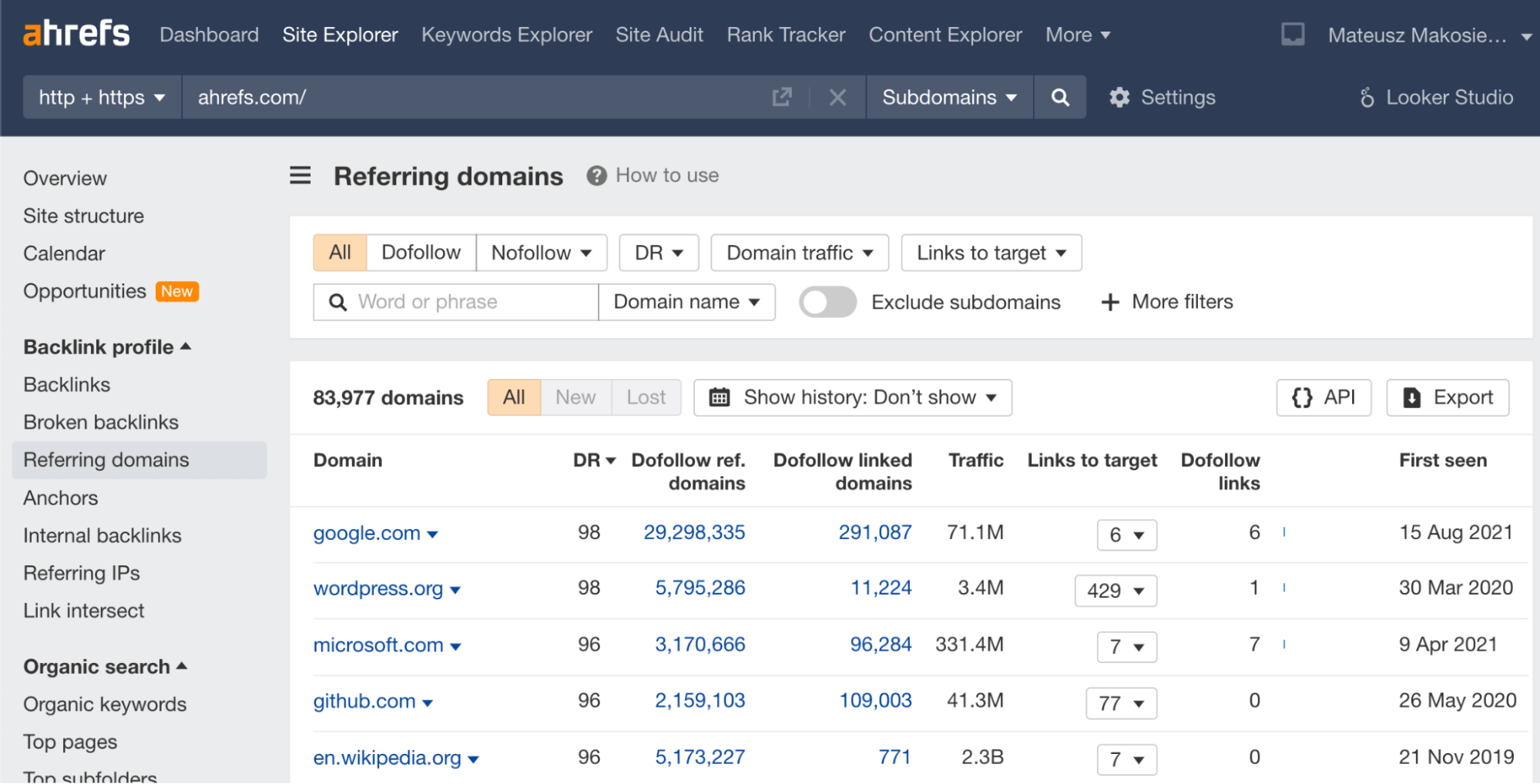
Task: Filter results by Nofollow links
Action: coord(542,252)
